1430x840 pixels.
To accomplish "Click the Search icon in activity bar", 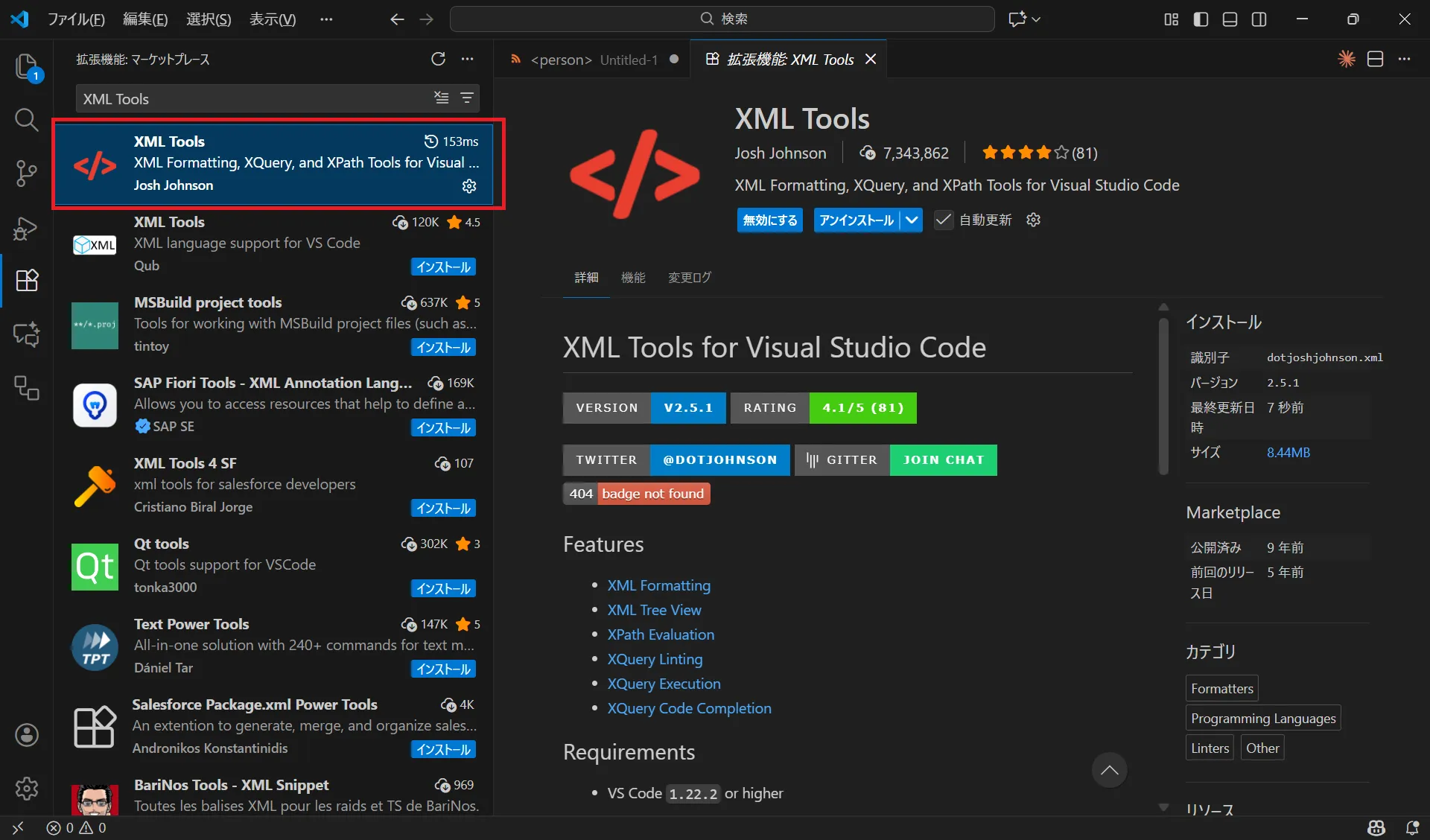I will (26, 120).
